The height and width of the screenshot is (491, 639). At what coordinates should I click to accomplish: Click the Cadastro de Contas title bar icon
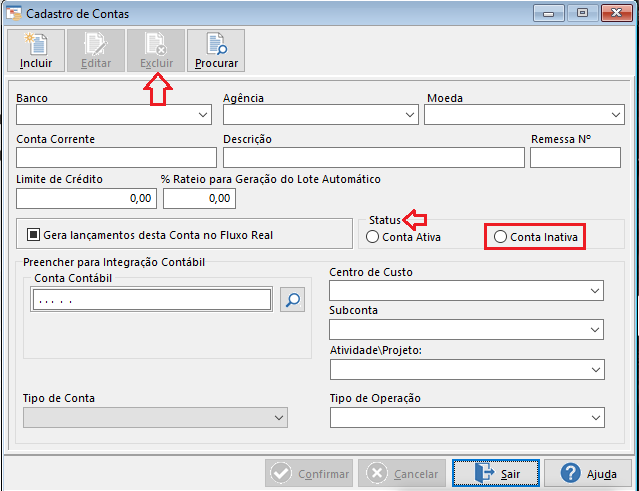point(13,13)
